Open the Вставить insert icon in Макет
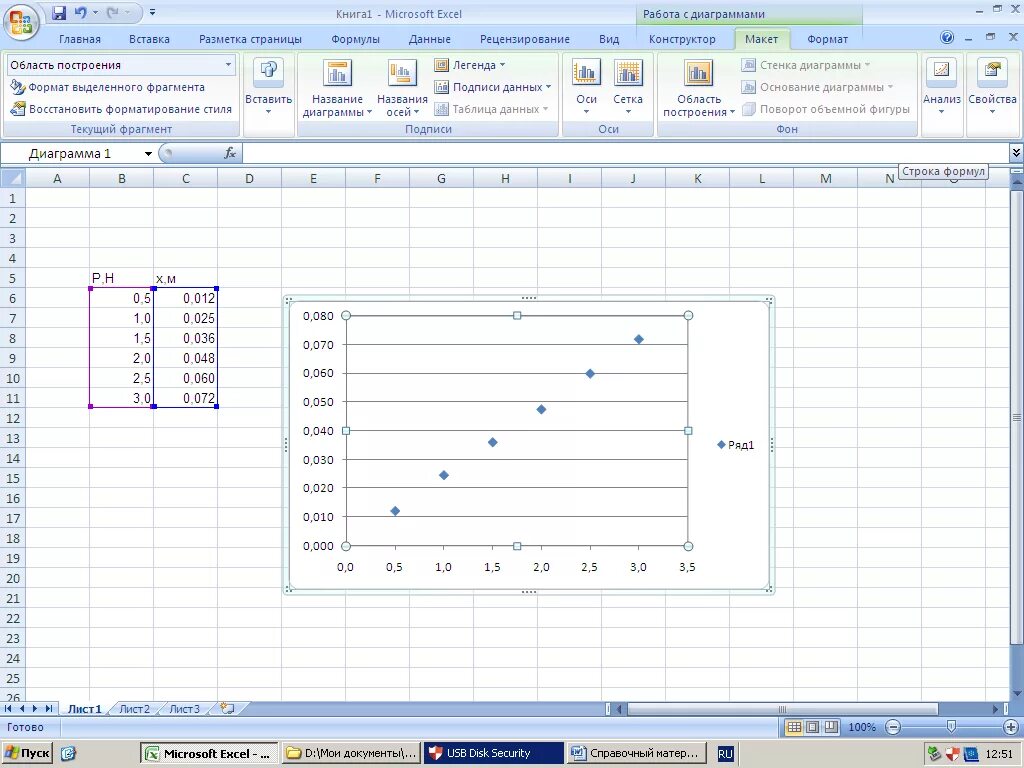The width and height of the screenshot is (1024, 768). click(268, 88)
